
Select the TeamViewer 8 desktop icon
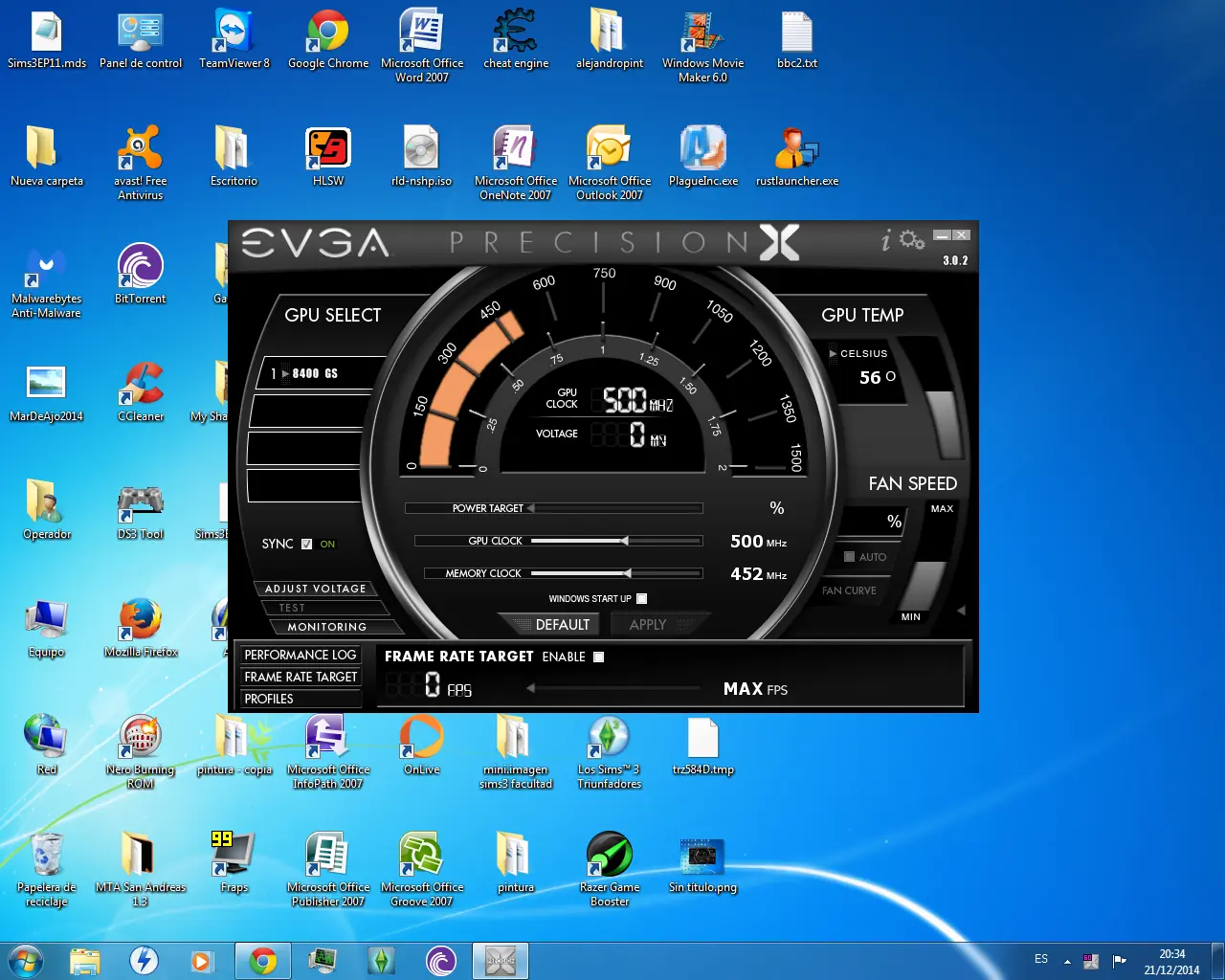(234, 40)
